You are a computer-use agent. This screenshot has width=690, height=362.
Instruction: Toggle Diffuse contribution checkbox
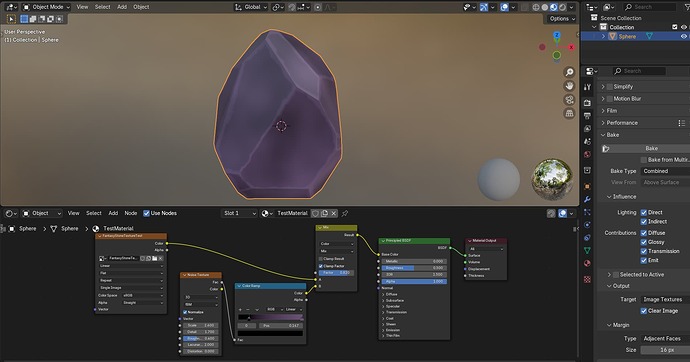click(x=644, y=233)
